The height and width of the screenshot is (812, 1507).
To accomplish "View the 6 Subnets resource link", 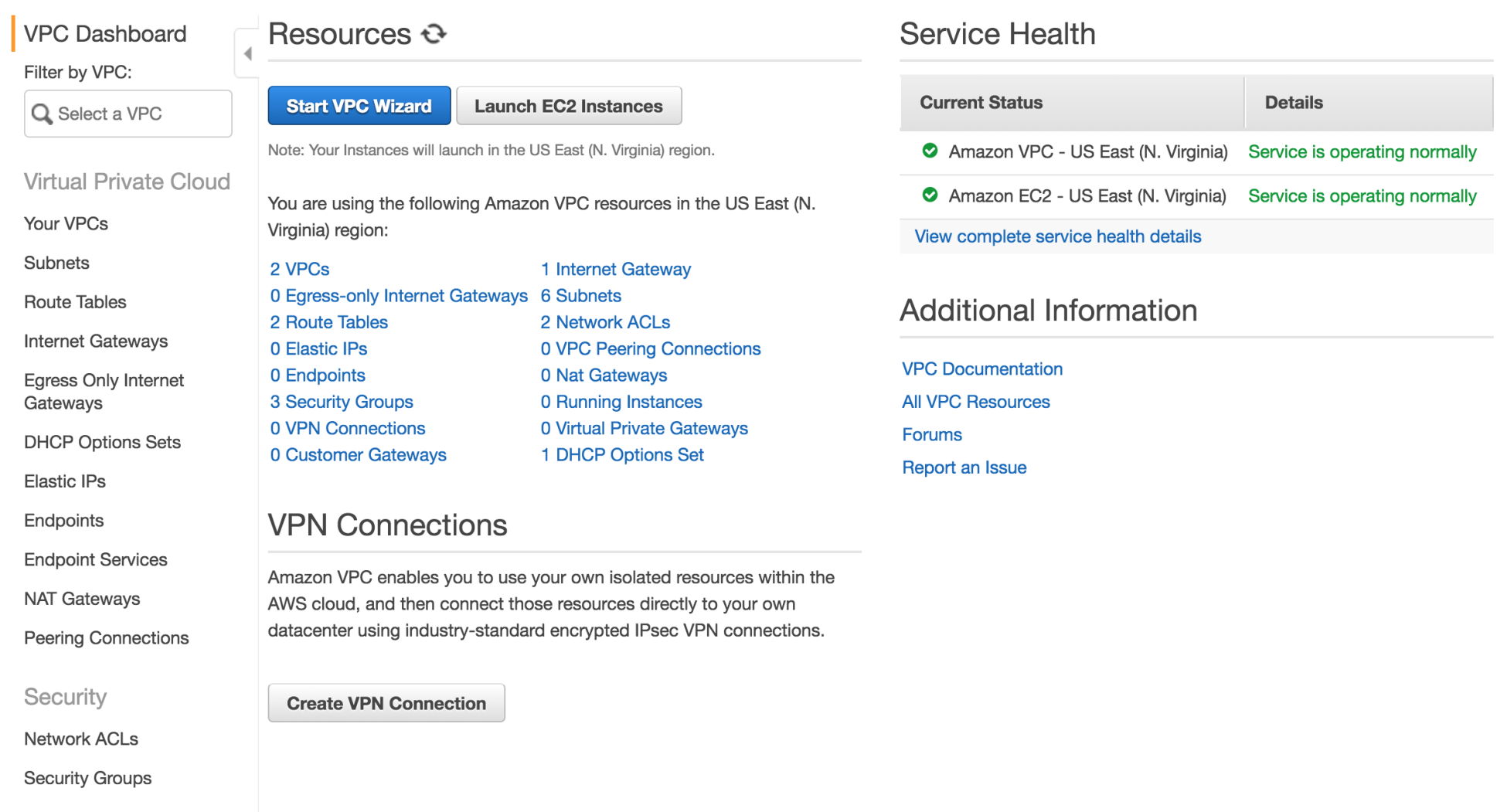I will pos(581,296).
